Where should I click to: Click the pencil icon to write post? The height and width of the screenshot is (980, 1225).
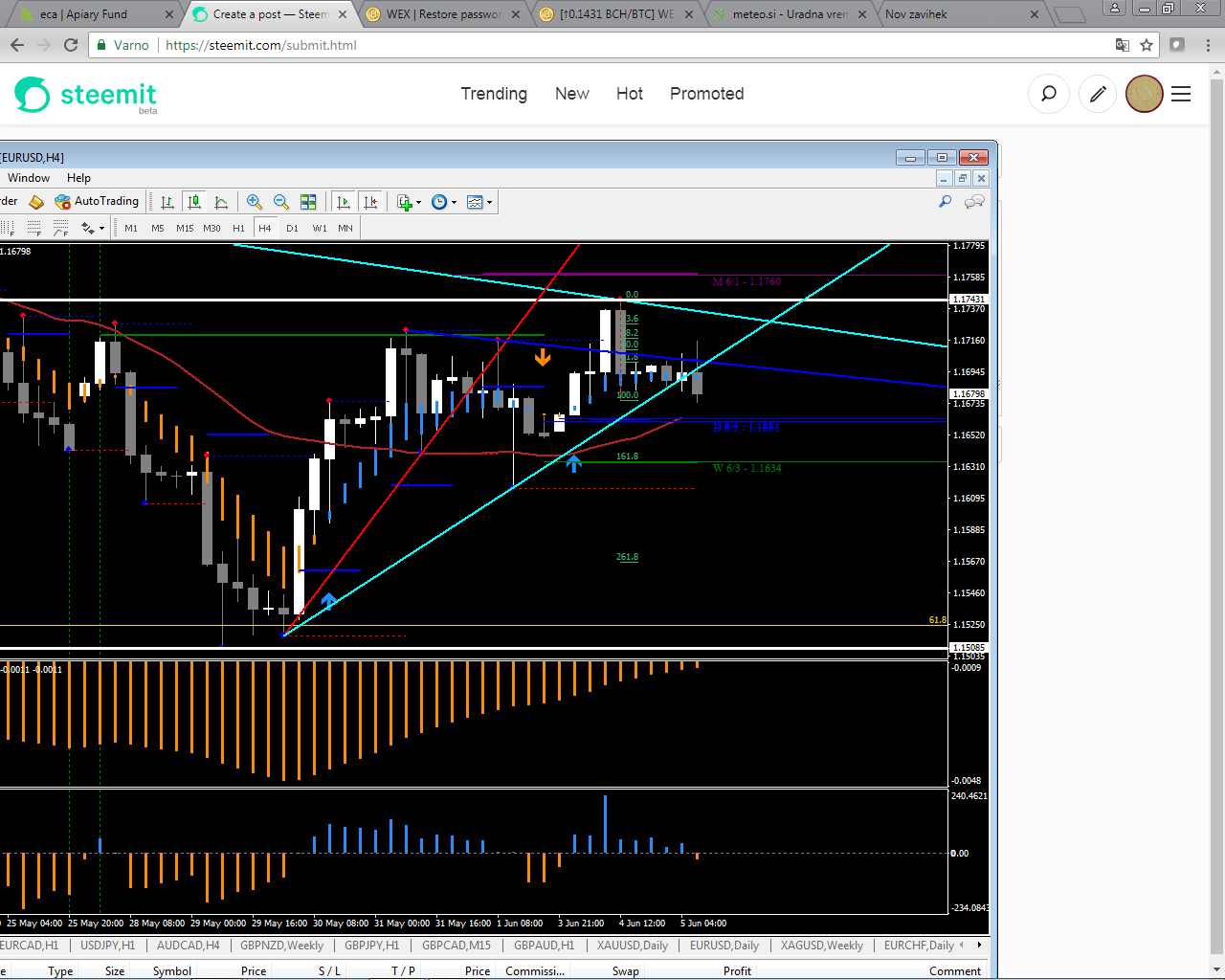[x=1098, y=94]
